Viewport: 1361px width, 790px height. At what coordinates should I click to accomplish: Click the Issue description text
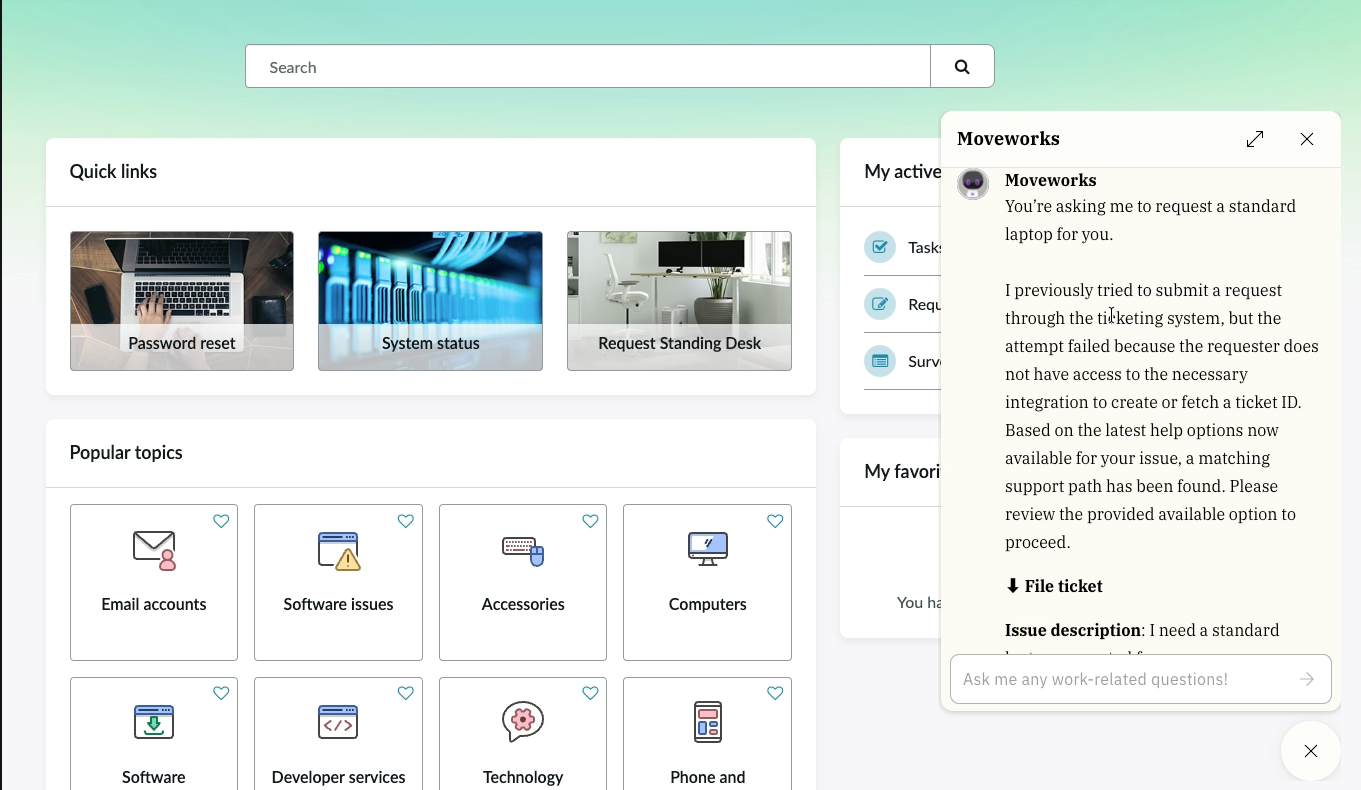tap(1073, 630)
